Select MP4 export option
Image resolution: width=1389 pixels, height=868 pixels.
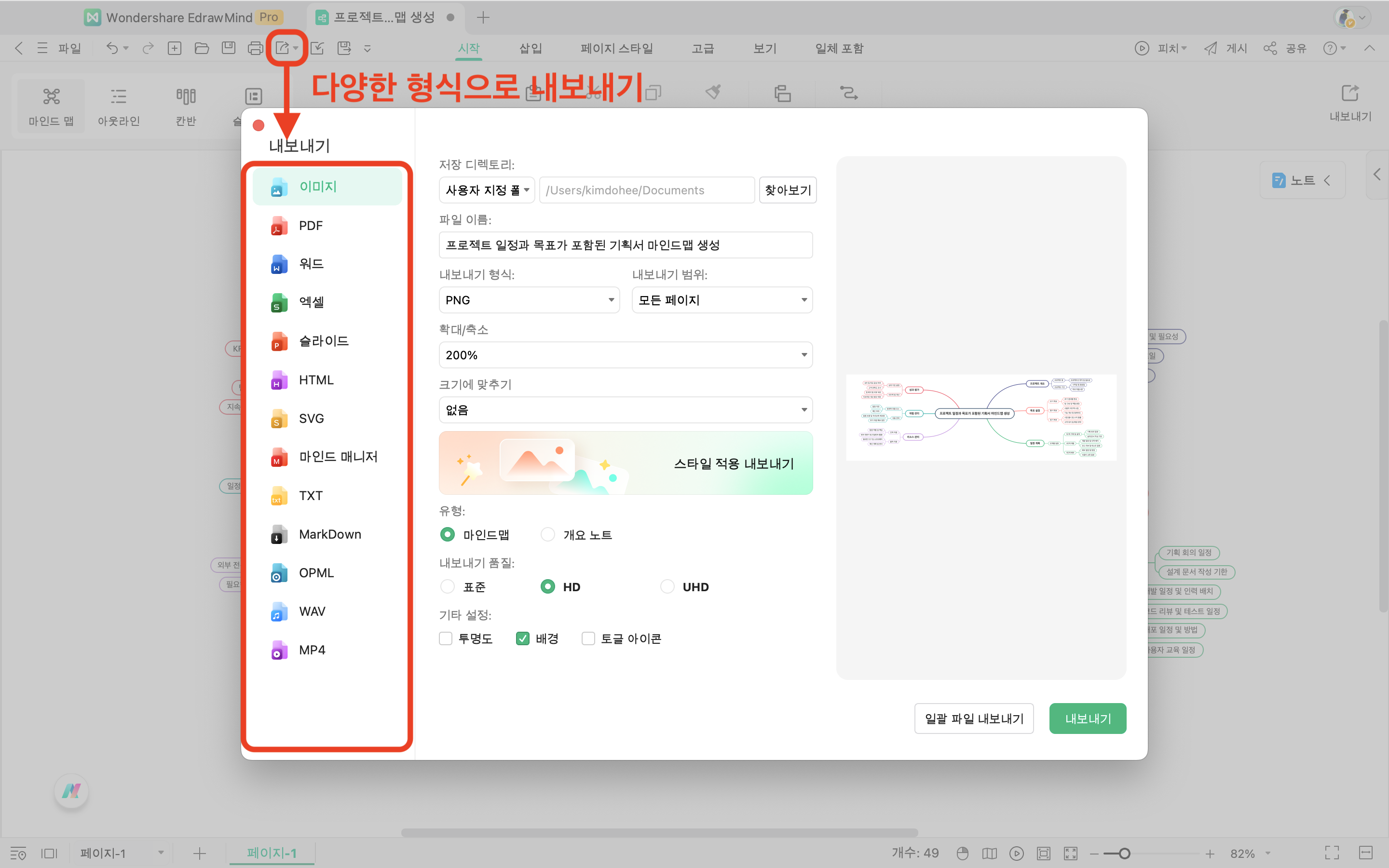point(312,650)
